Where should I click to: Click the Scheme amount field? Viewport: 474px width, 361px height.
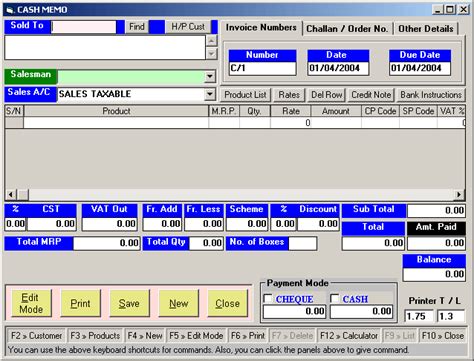[x=247, y=224]
